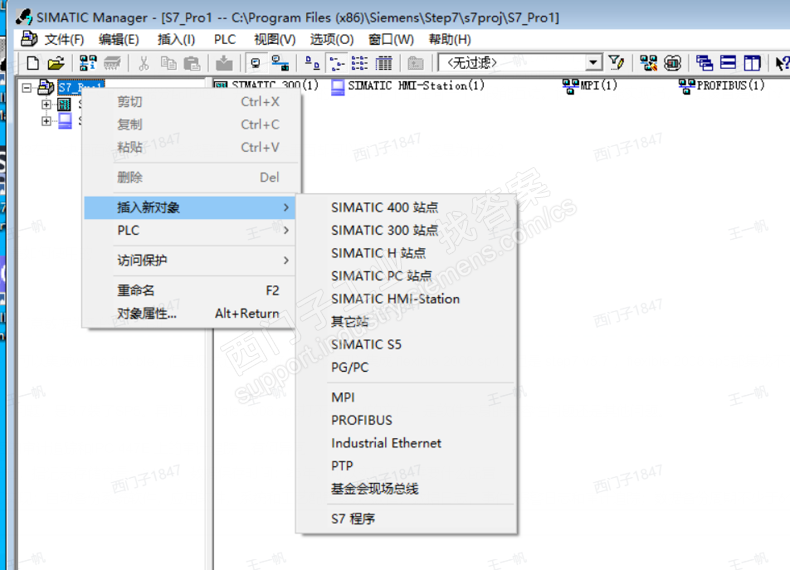Click the Copy toolbar icon
The image size is (790, 570).
[x=168, y=63]
